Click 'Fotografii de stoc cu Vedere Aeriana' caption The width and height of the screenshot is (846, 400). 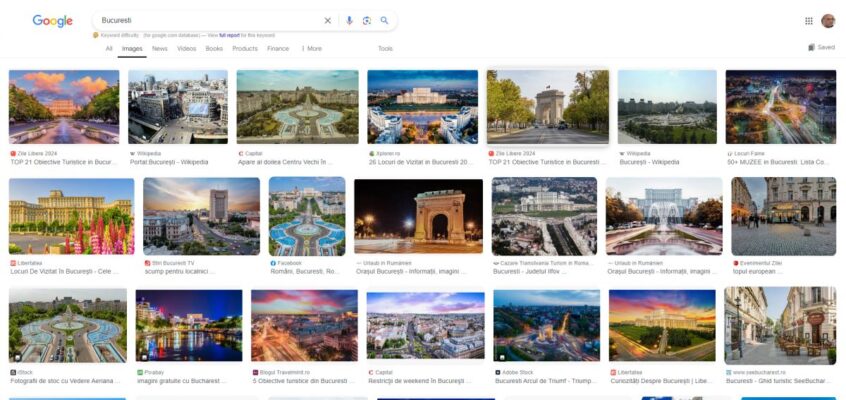pyautogui.click(x=65, y=381)
